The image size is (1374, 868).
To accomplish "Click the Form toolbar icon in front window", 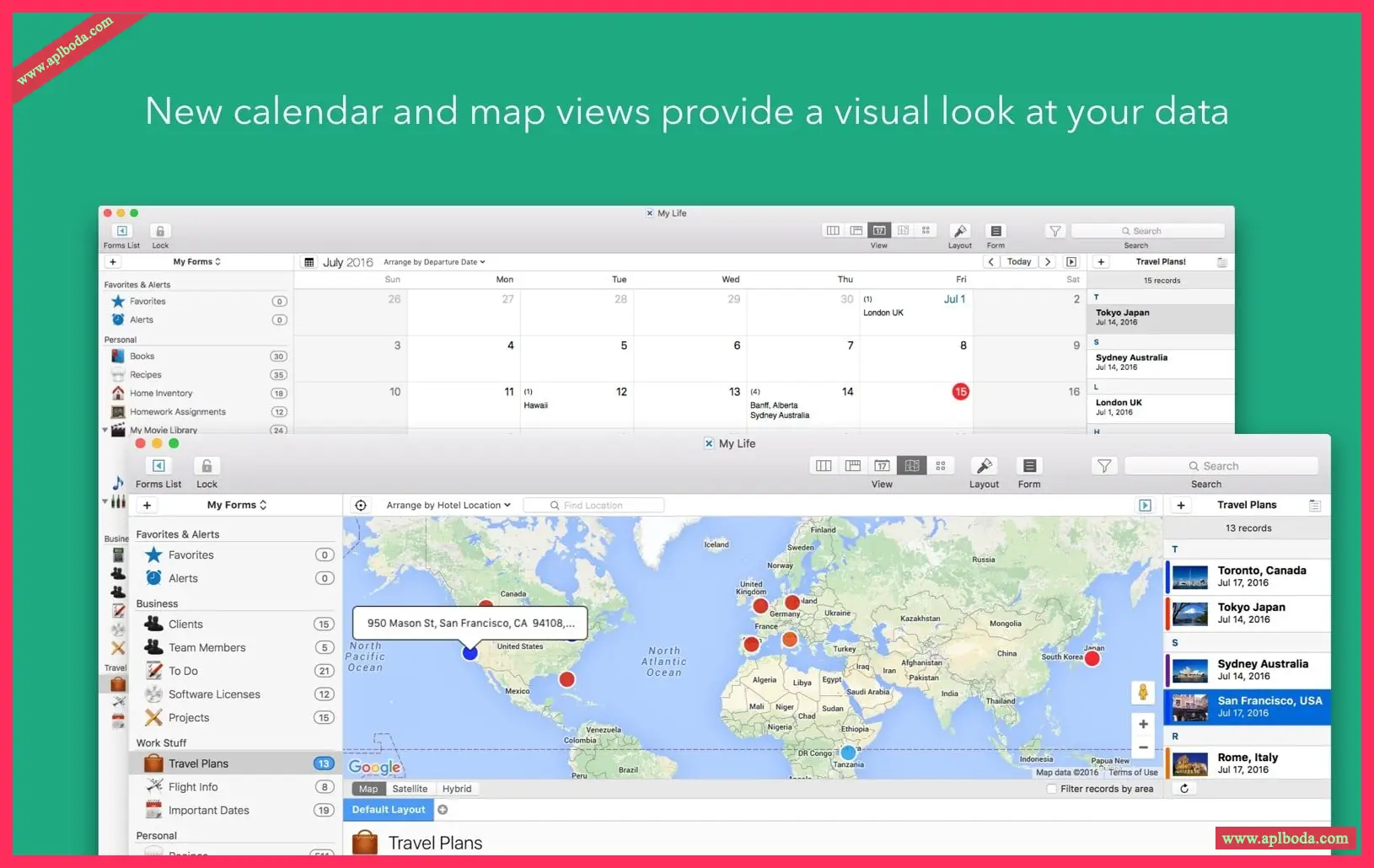I will pyautogui.click(x=1029, y=466).
